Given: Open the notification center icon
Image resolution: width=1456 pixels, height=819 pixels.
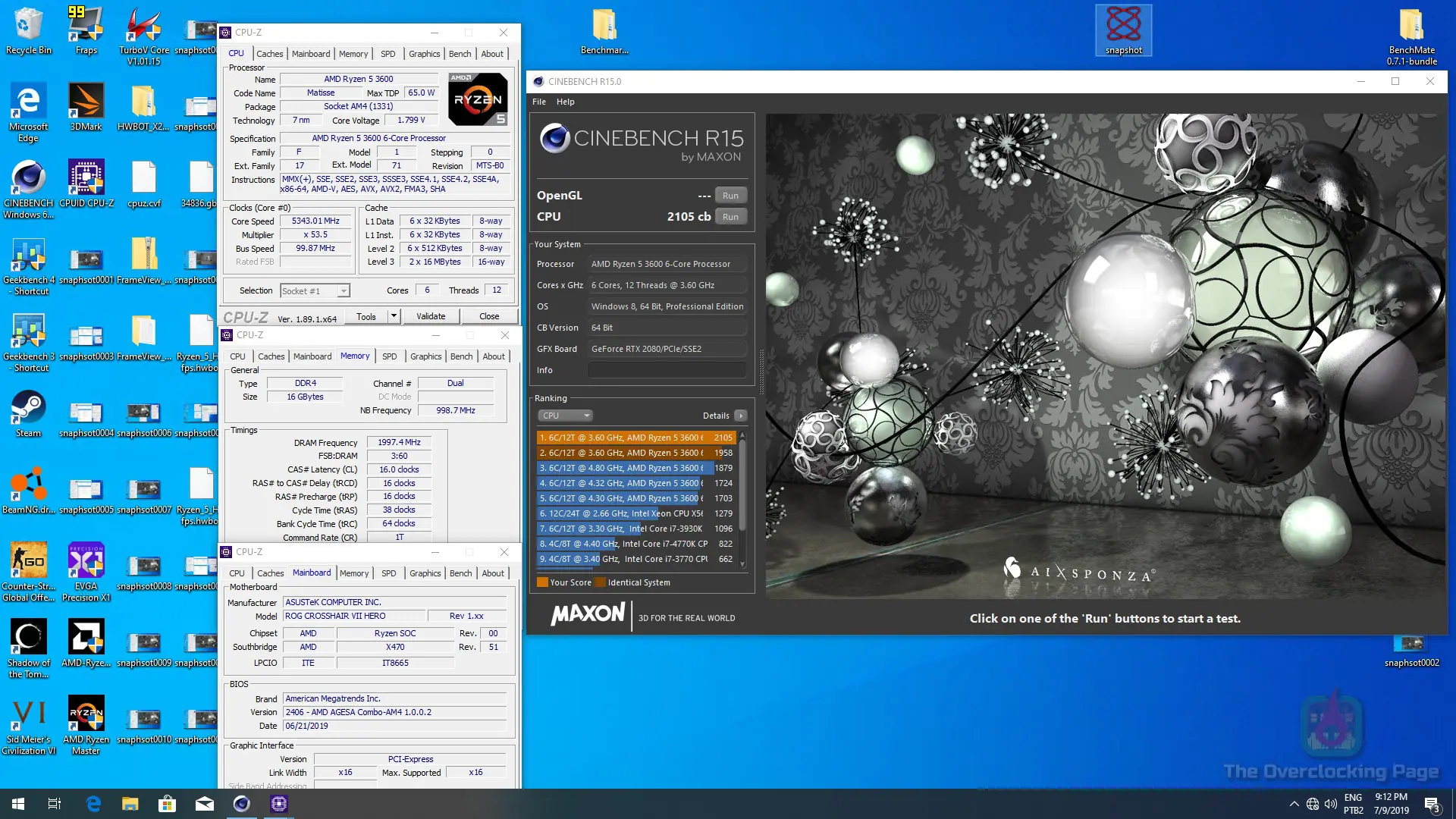Looking at the screenshot, I should [1432, 805].
